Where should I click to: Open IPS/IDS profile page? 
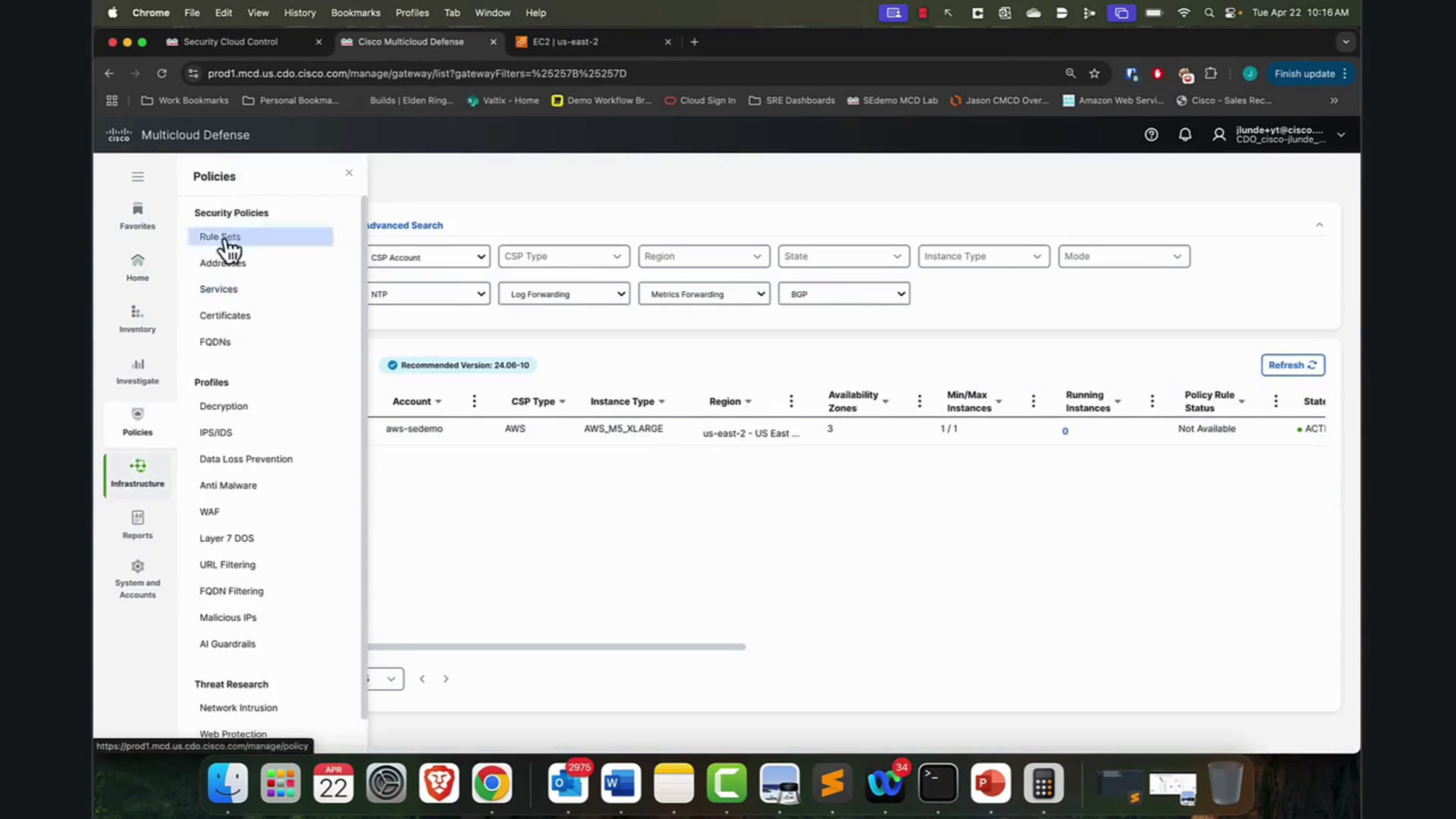[215, 432]
